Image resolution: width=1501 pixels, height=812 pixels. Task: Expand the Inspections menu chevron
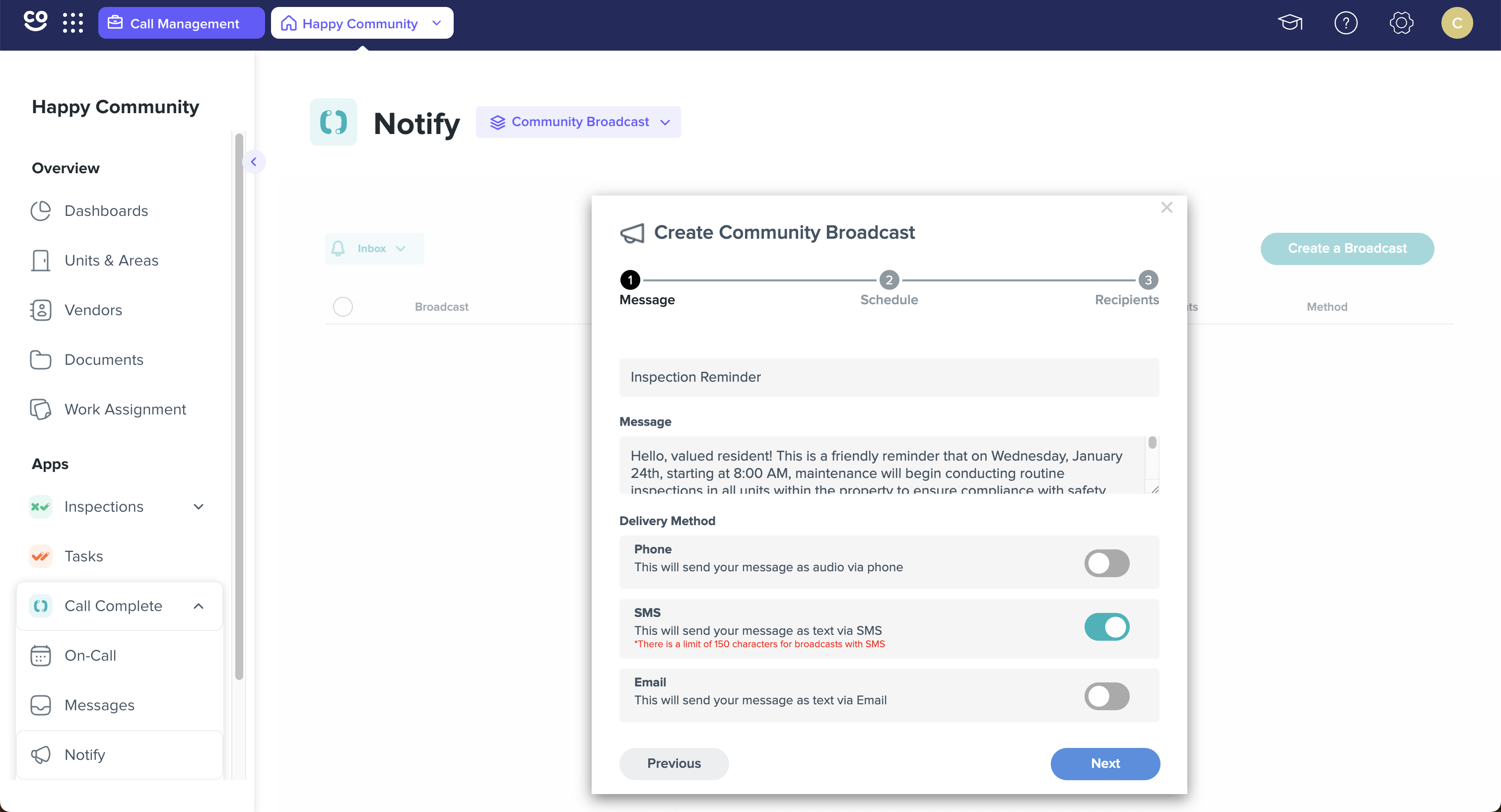point(199,507)
